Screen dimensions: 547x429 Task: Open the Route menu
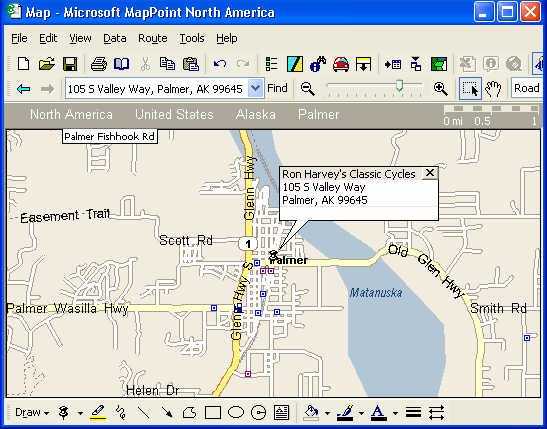[x=153, y=38]
